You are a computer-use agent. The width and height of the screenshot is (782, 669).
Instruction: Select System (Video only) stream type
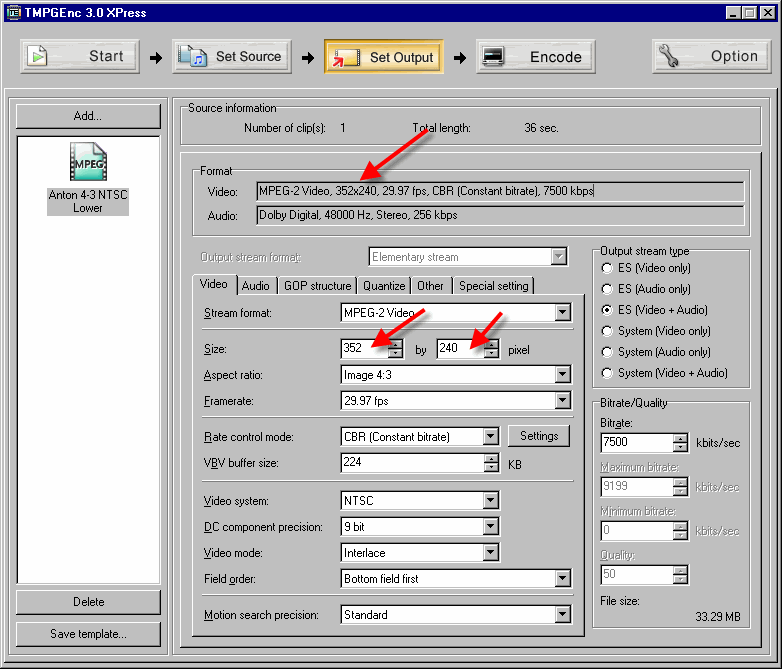pos(606,331)
